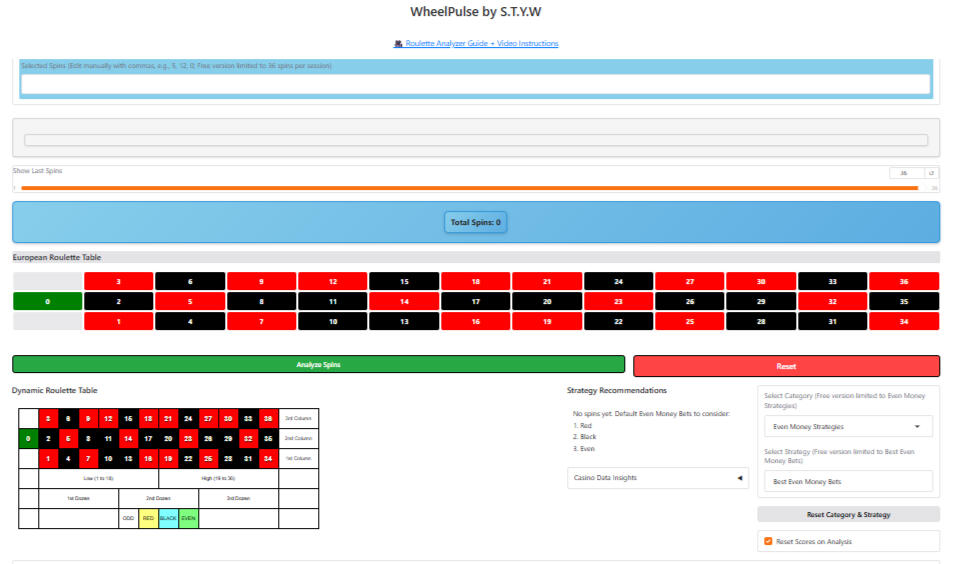Click green EVEN cell in Dynamic Roulette Table

(x=188, y=518)
